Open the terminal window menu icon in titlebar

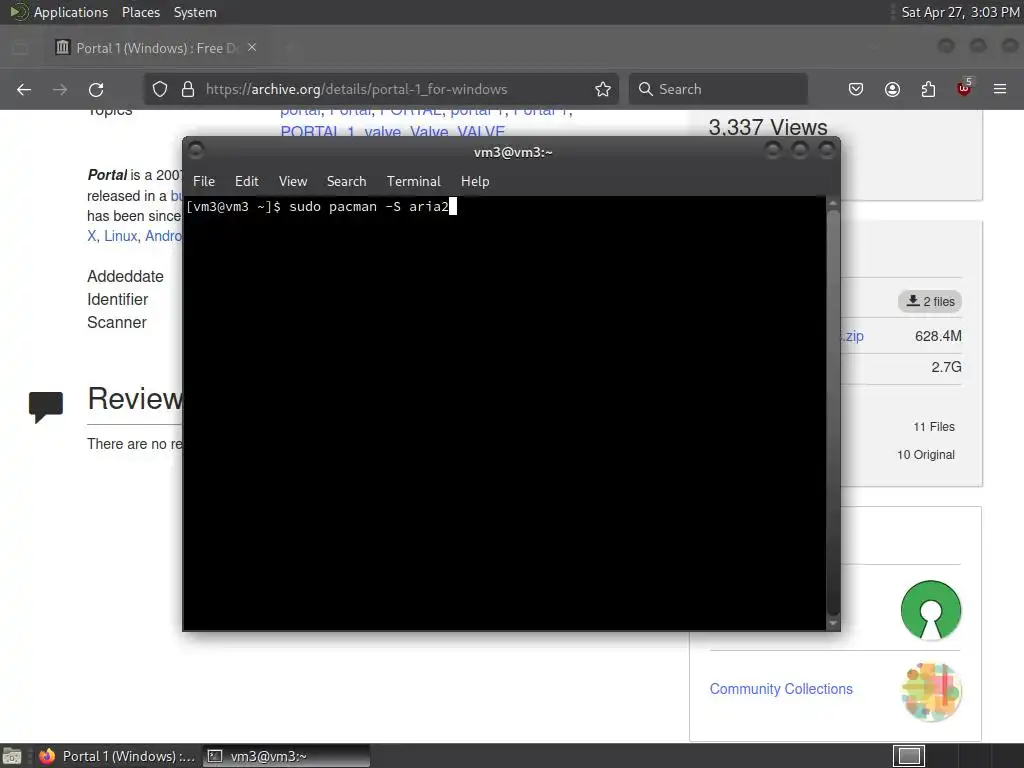(x=196, y=151)
